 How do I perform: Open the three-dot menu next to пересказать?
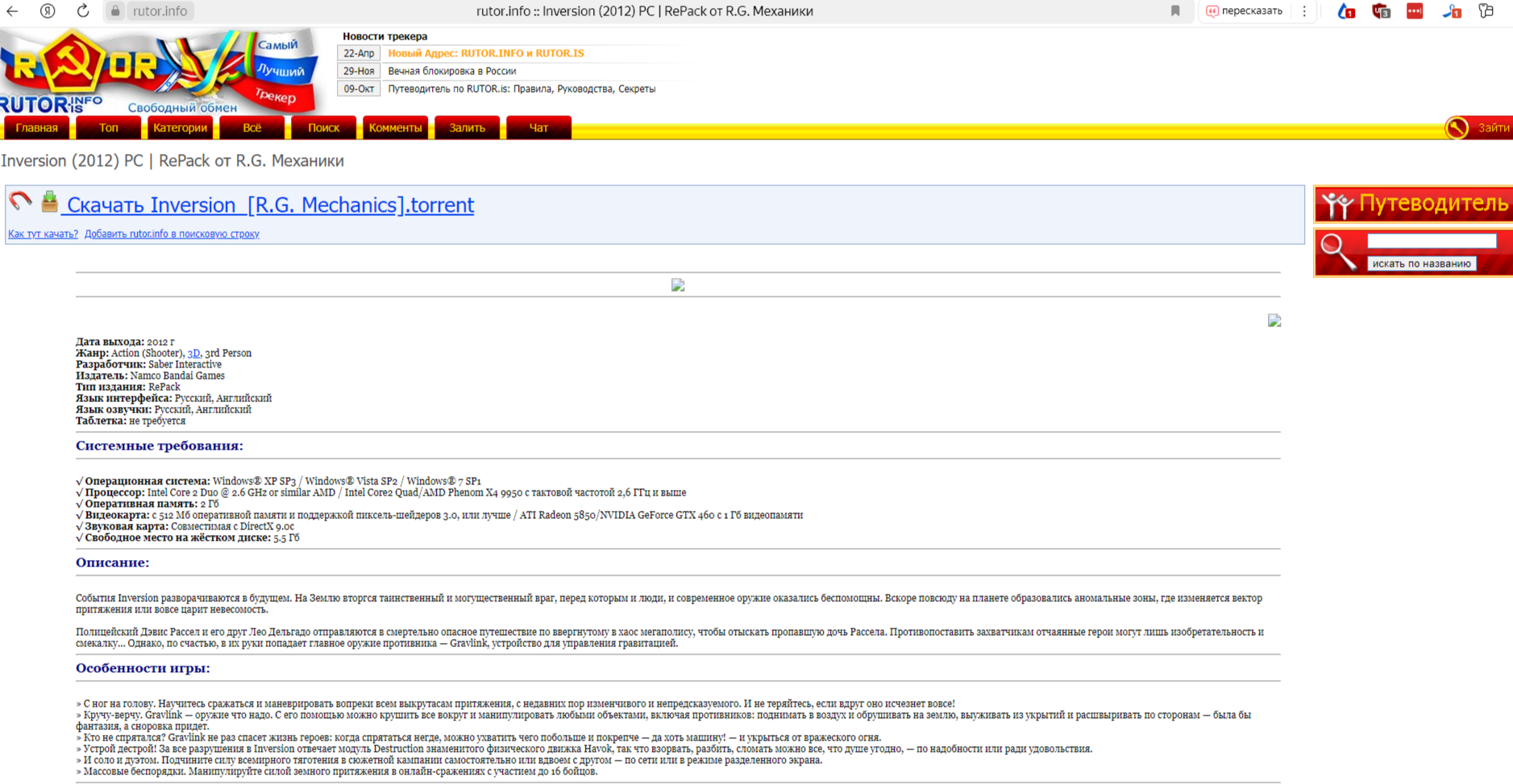click(1304, 11)
